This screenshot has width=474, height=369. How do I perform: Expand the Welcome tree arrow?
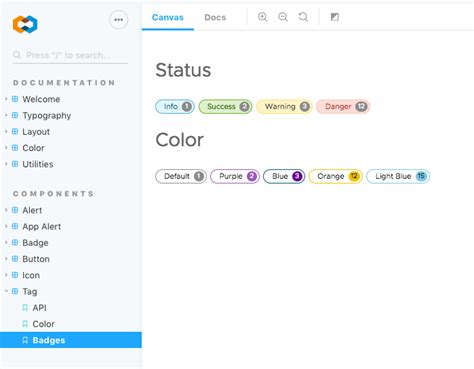click(x=6, y=99)
